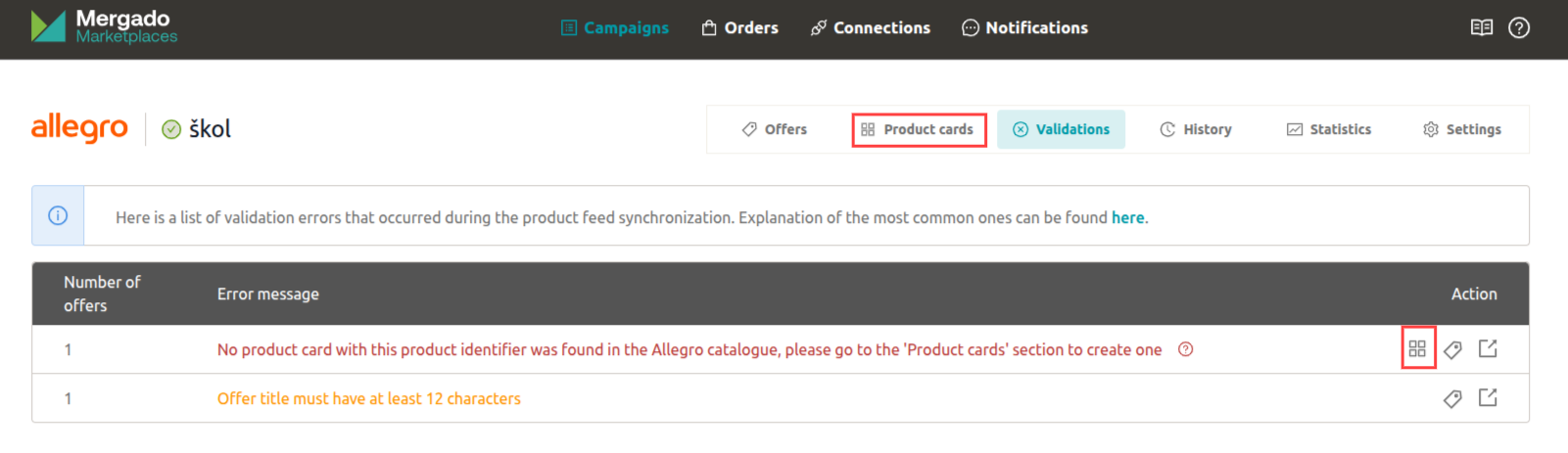Screen dimensions: 1568x453
Task: Open the documentation book icon in header
Action: point(1482,27)
